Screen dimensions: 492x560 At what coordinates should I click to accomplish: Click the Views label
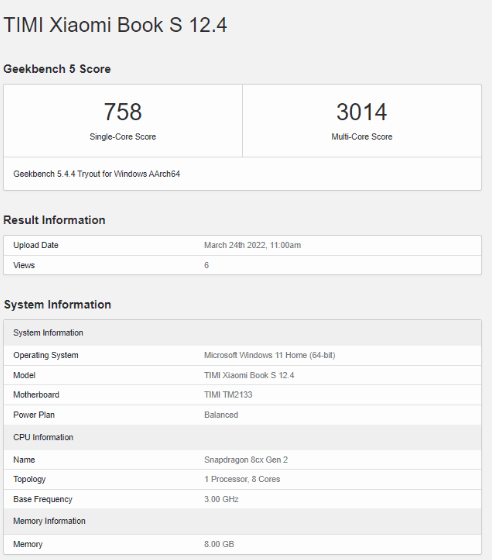click(x=24, y=265)
